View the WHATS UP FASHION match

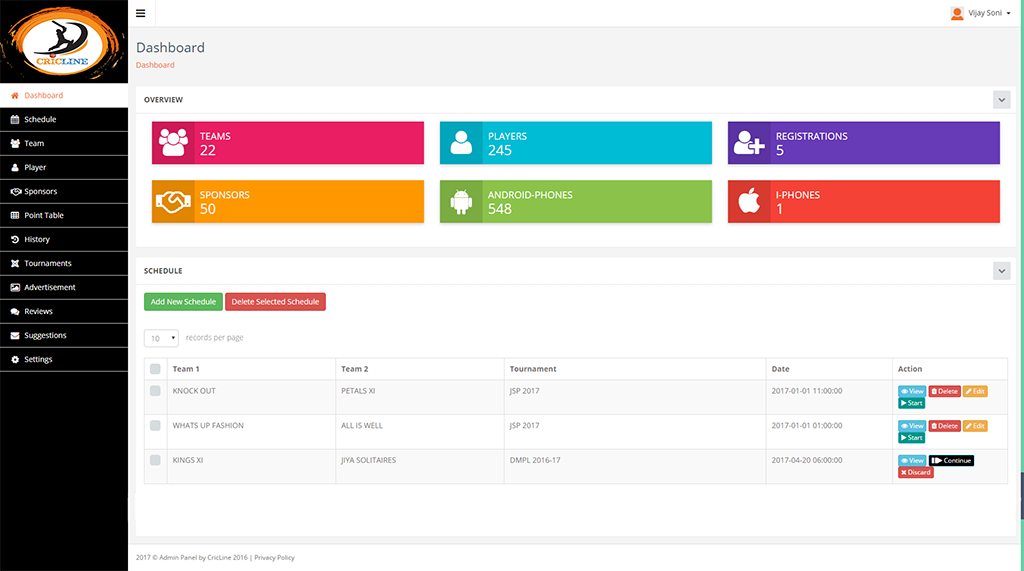click(912, 426)
